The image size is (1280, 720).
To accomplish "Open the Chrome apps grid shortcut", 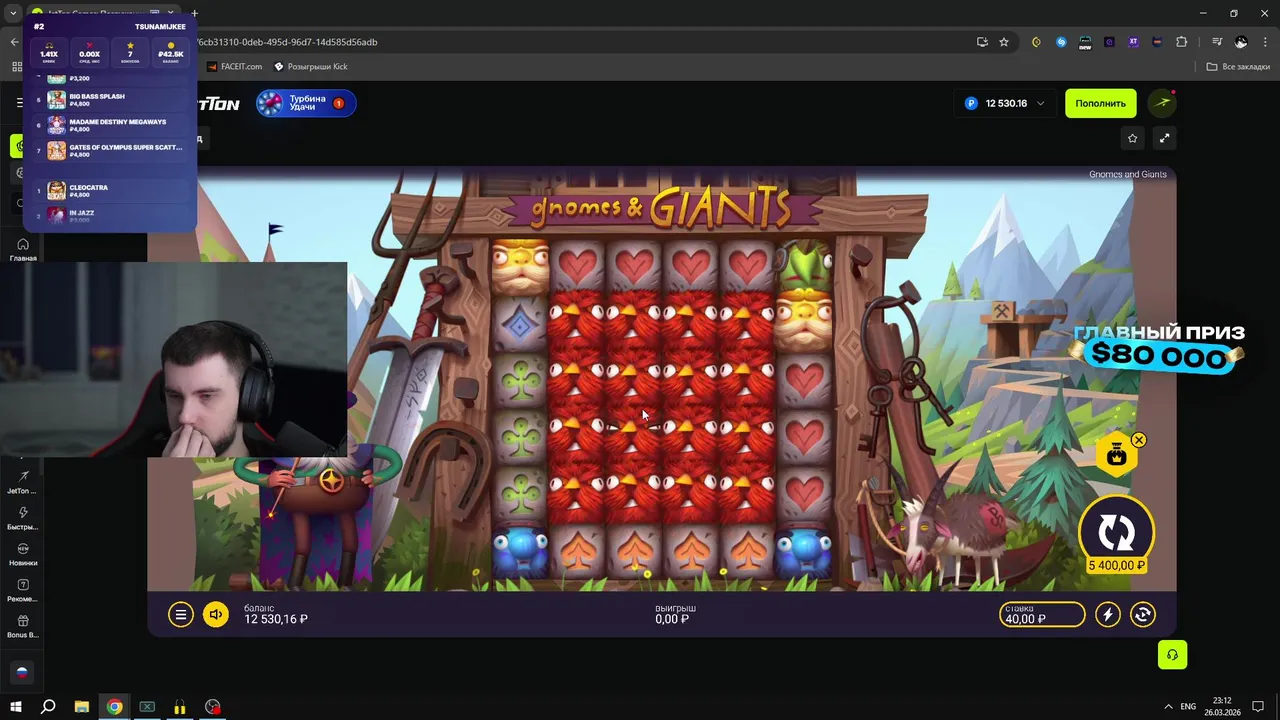I will (17, 66).
